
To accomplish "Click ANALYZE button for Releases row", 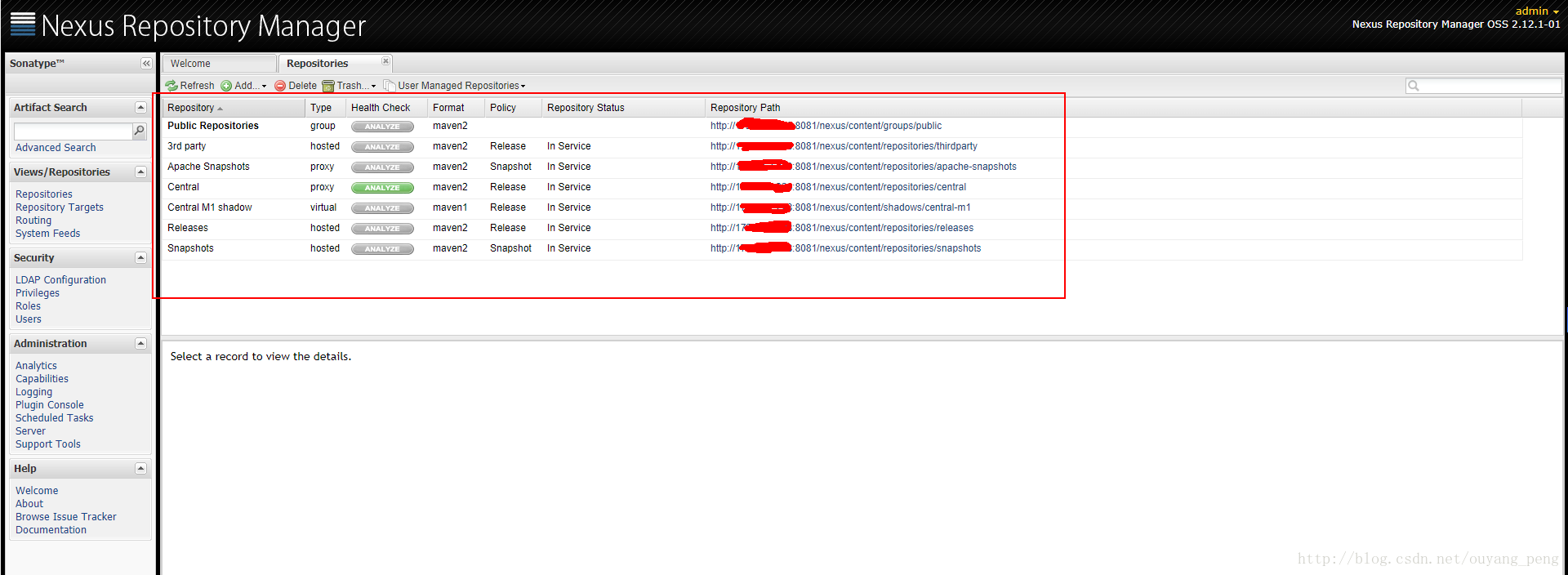I will coord(382,229).
